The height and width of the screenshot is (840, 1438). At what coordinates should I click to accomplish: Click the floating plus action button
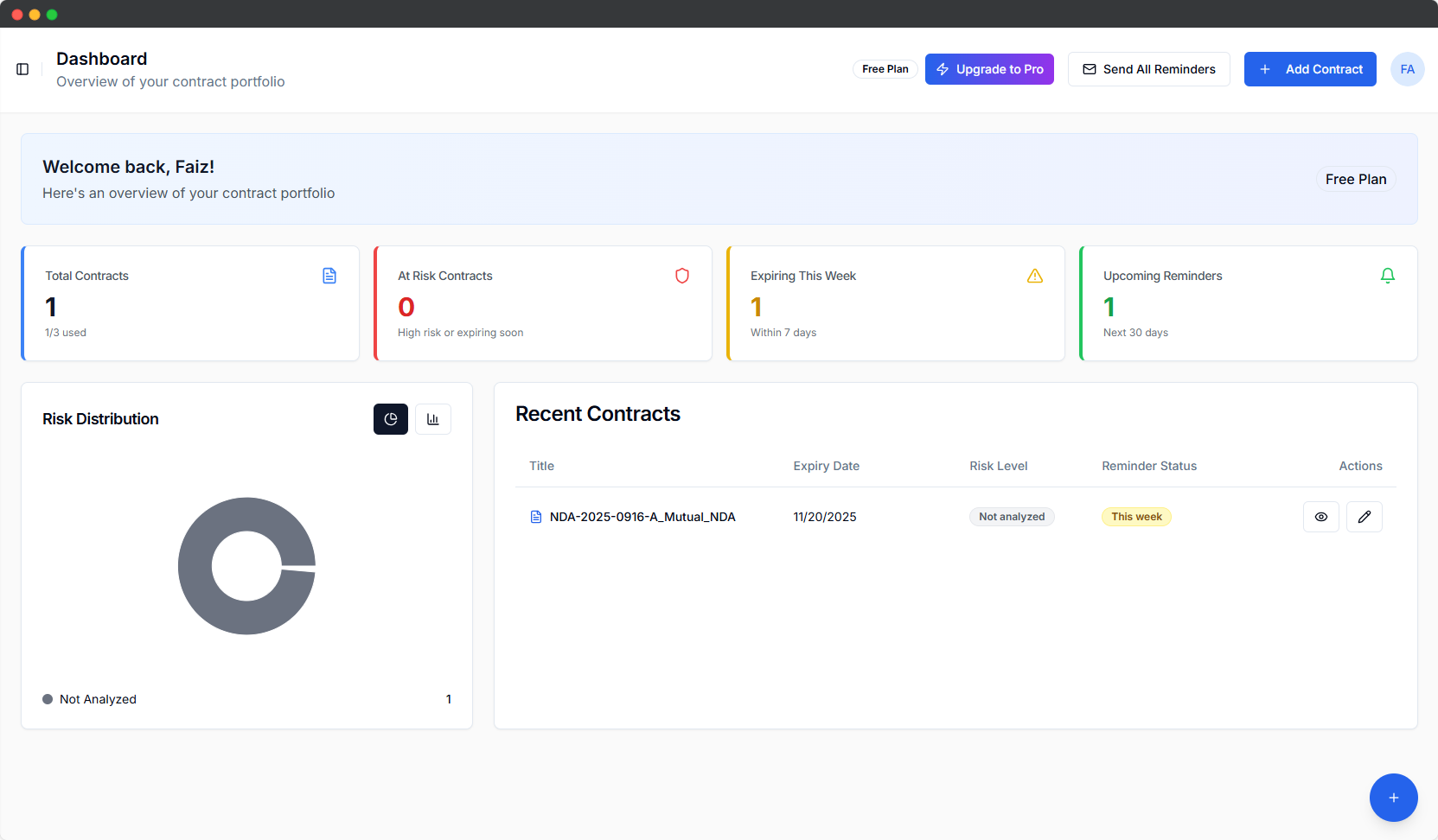coord(1393,798)
